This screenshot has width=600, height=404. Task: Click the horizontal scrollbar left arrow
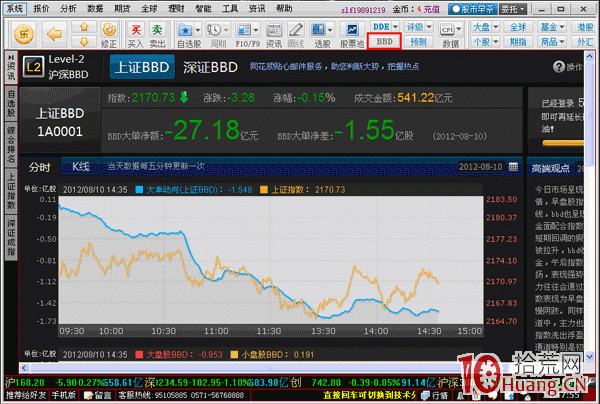pyautogui.click(x=24, y=368)
